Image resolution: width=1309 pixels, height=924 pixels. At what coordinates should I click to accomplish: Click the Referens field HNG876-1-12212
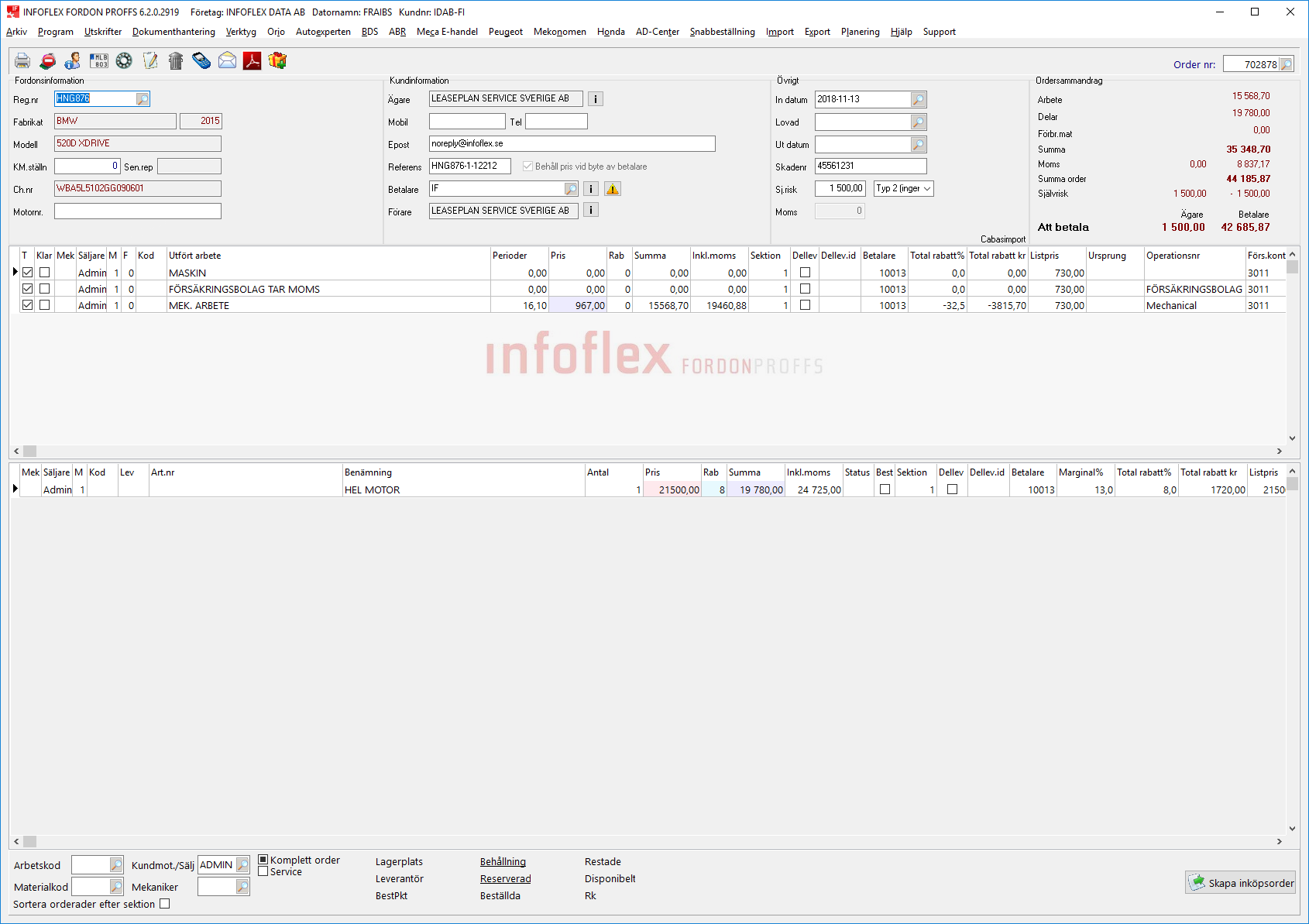click(x=470, y=166)
